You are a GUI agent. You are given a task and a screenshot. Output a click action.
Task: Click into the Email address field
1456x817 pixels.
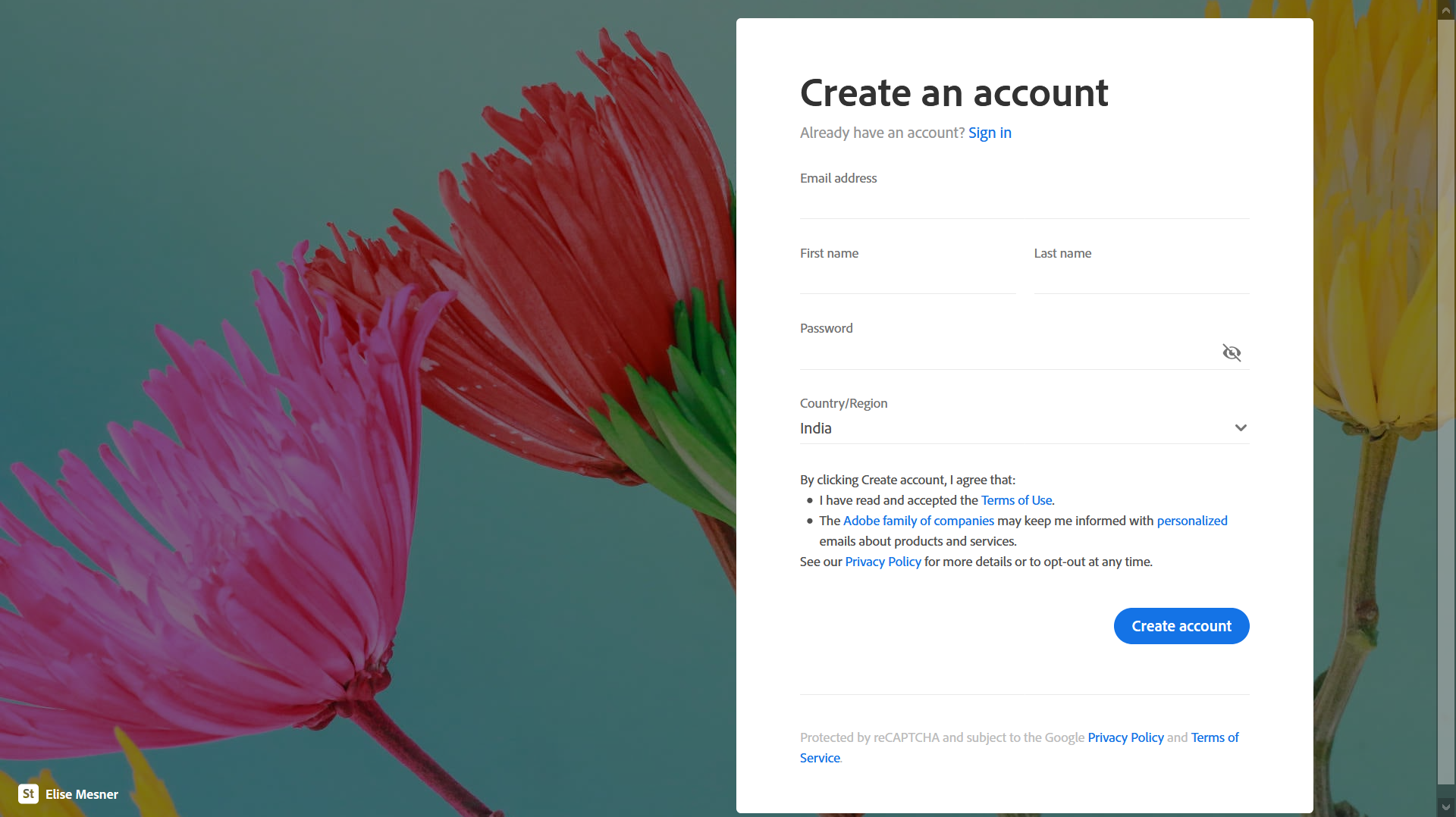pos(1024,205)
